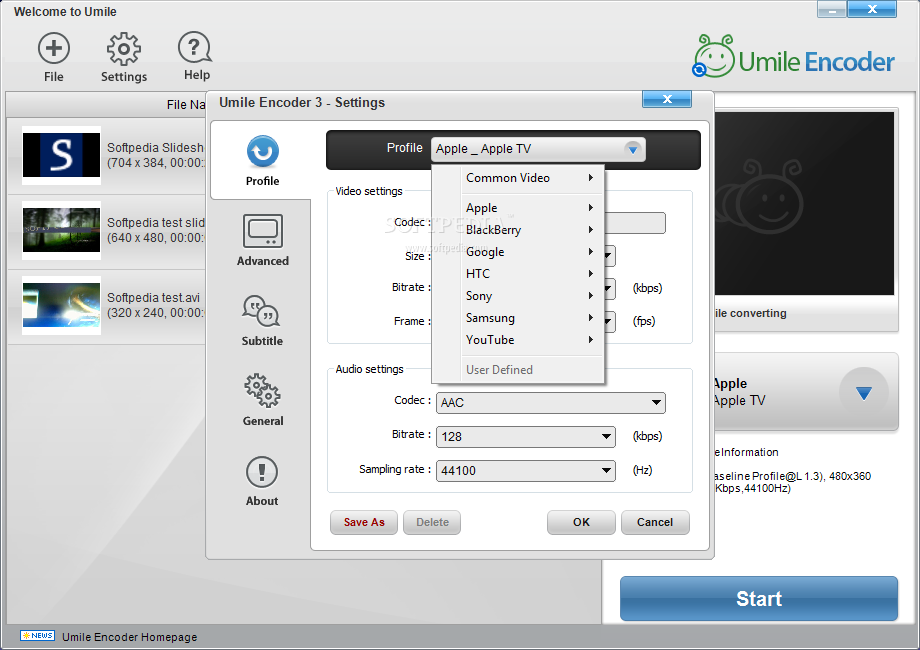
Task: Open the Sampling rate 44100 dropdown
Action: click(525, 470)
